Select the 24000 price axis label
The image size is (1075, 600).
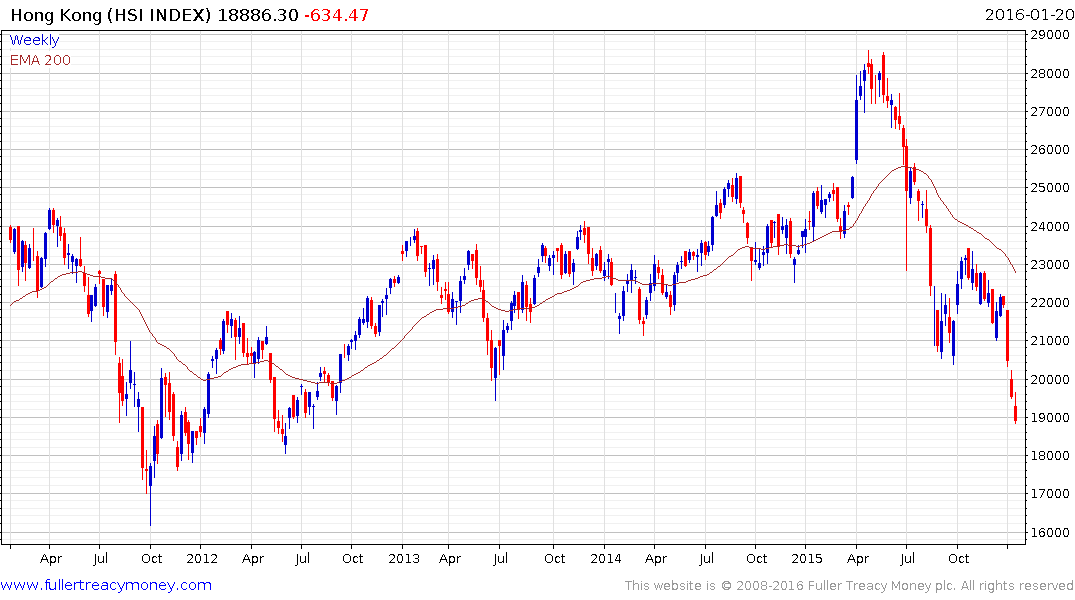[1050, 226]
